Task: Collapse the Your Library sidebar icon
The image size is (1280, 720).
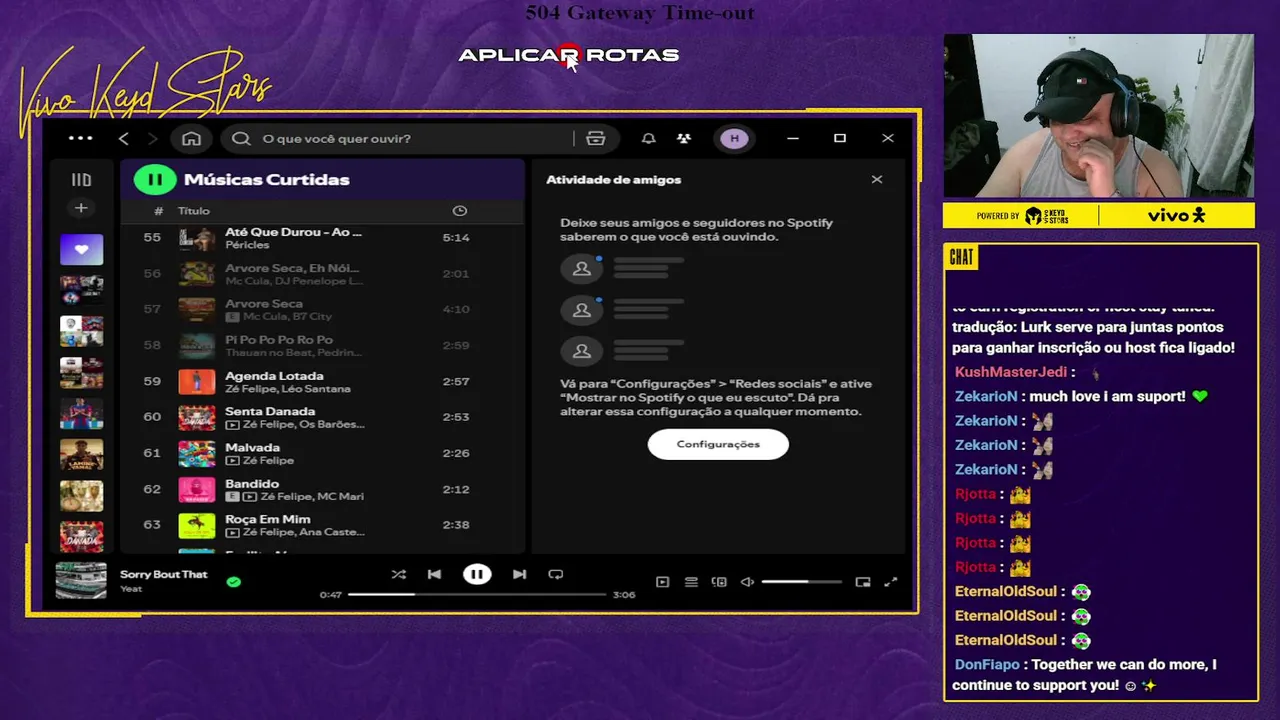Action: click(x=81, y=180)
